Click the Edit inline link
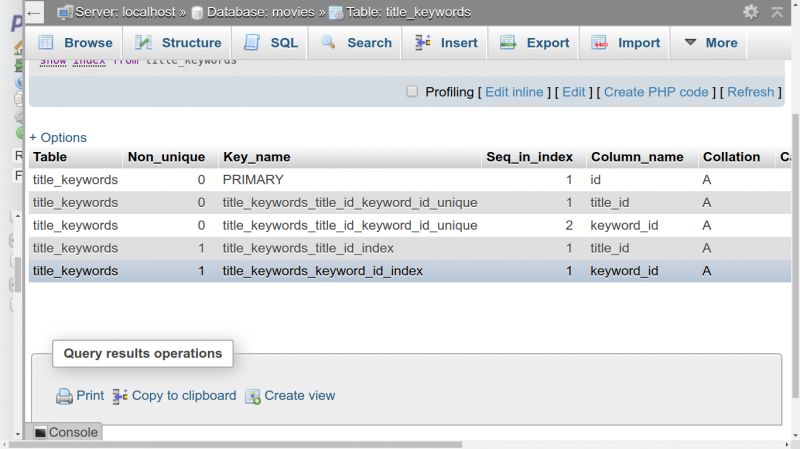 (514, 92)
